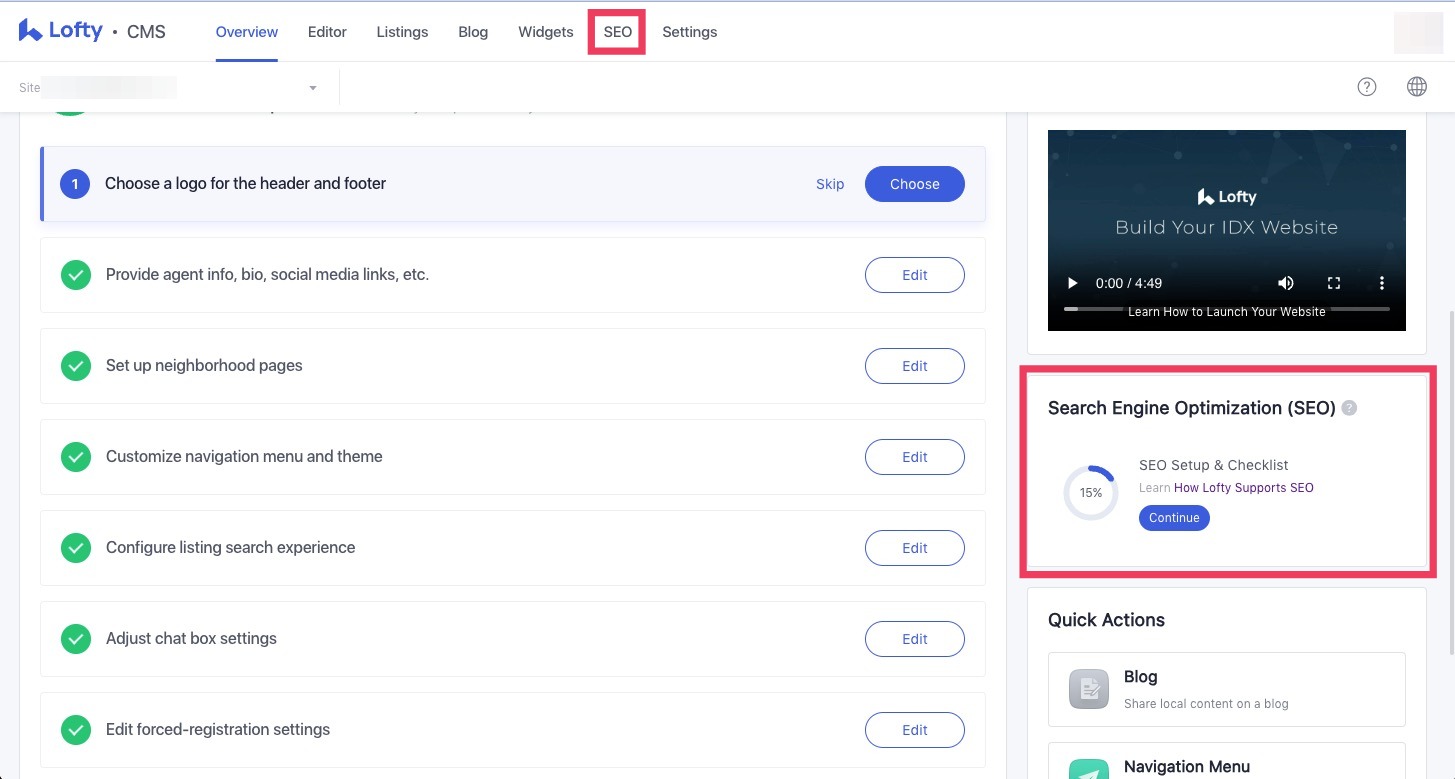
Task: Click green check for chat box settings
Action: [76, 639]
